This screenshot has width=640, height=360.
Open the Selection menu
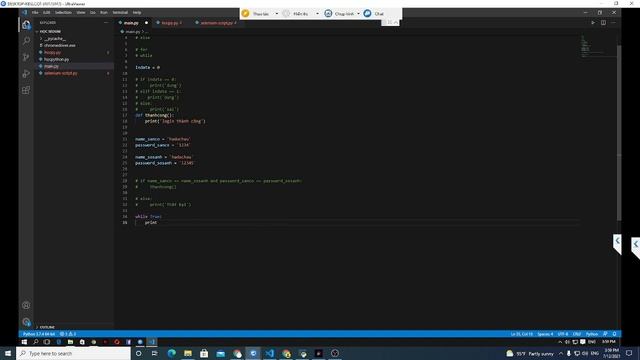click(x=63, y=12)
